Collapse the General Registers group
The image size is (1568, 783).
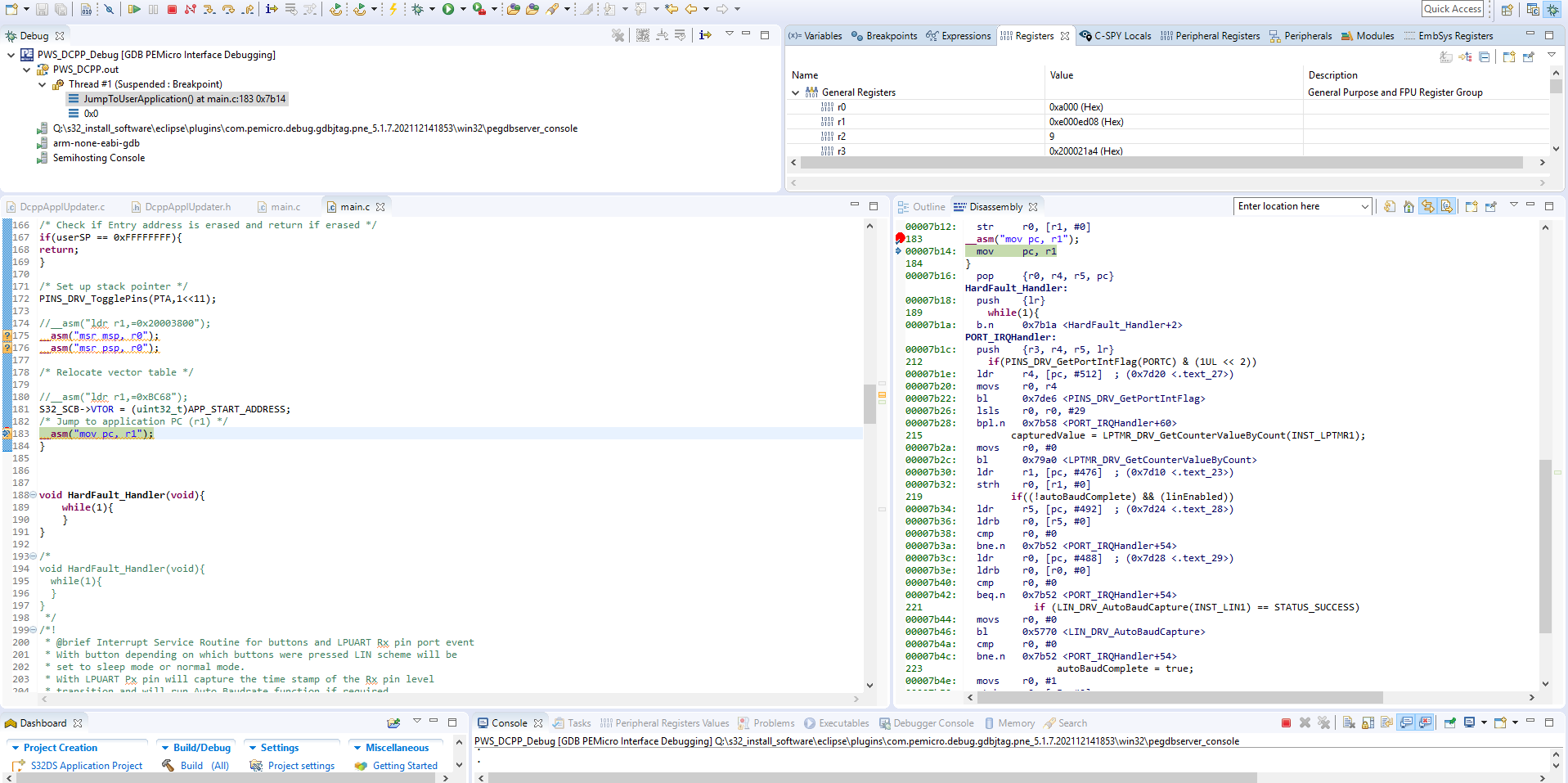[x=795, y=92]
